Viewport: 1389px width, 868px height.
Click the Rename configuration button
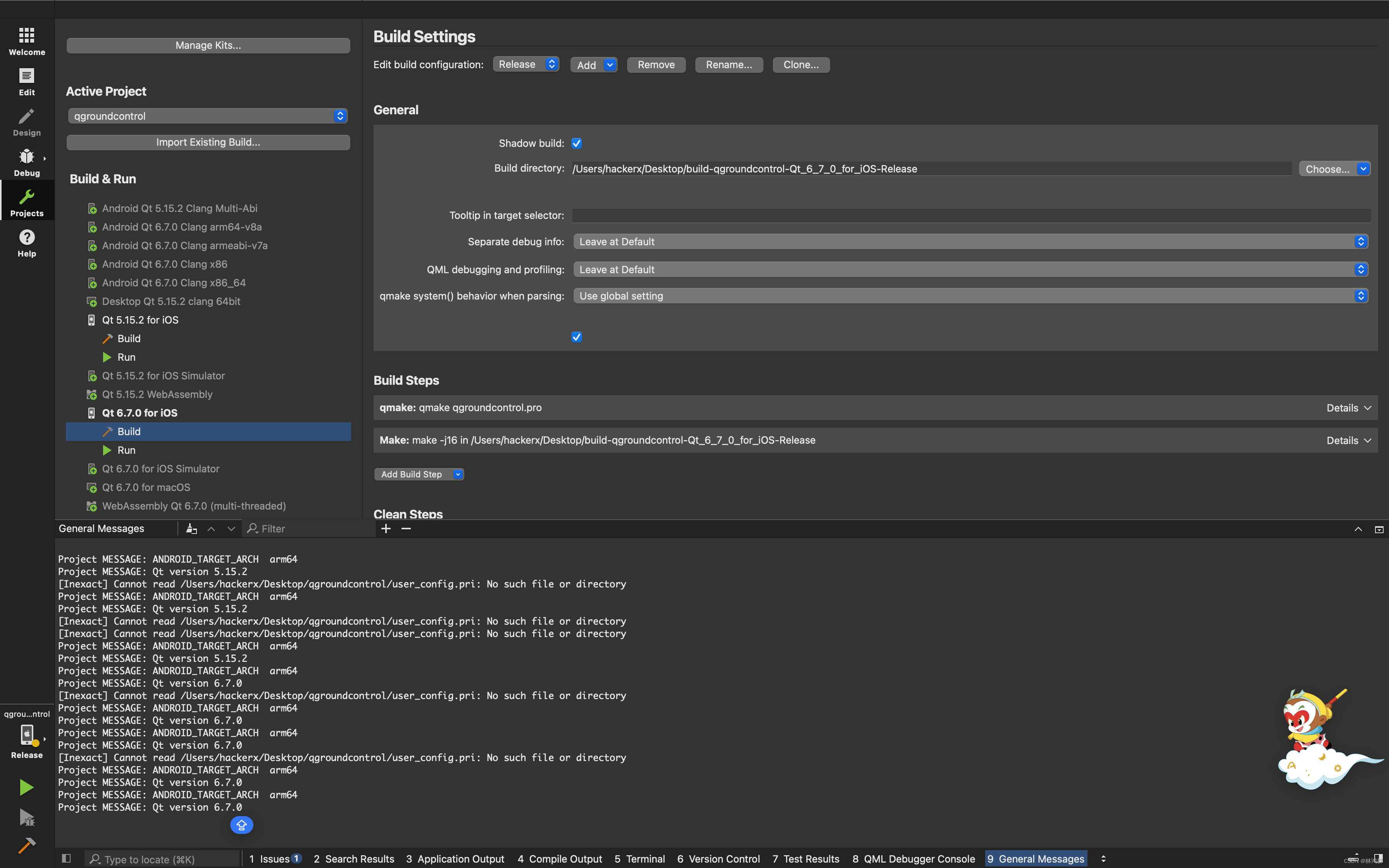point(729,65)
